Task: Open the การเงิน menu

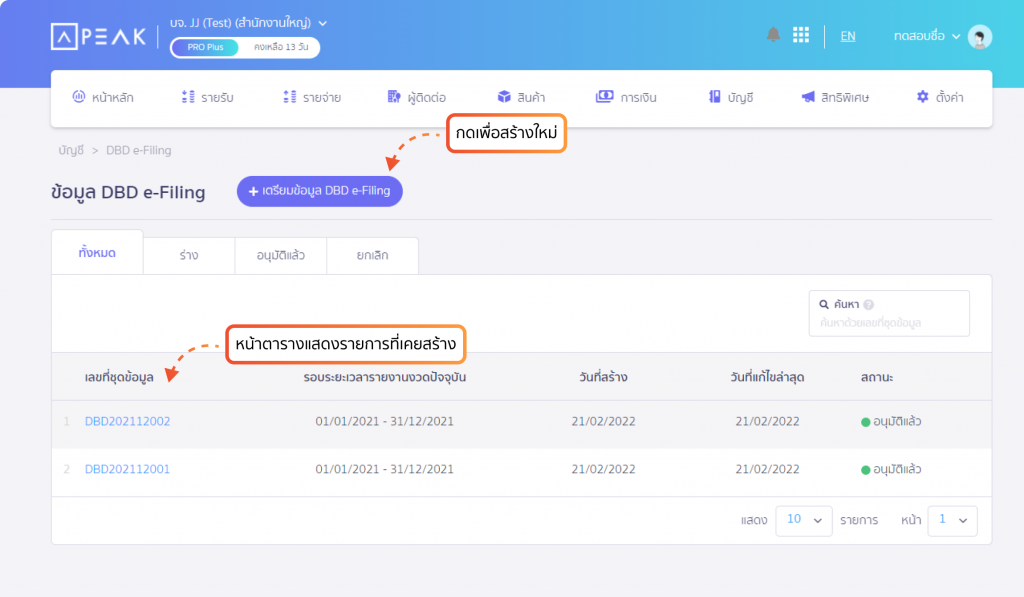Action: pyautogui.click(x=626, y=97)
